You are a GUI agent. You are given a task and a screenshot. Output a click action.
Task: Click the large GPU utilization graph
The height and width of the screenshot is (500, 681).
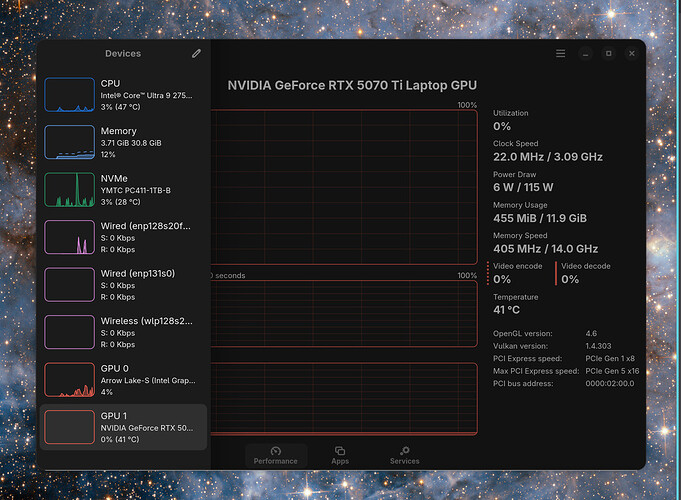[344, 187]
